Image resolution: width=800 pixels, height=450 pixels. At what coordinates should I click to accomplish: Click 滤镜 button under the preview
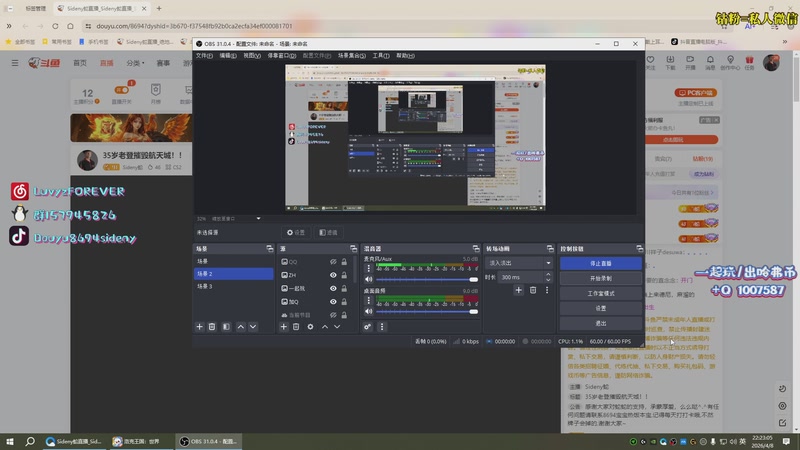pyautogui.click(x=328, y=232)
